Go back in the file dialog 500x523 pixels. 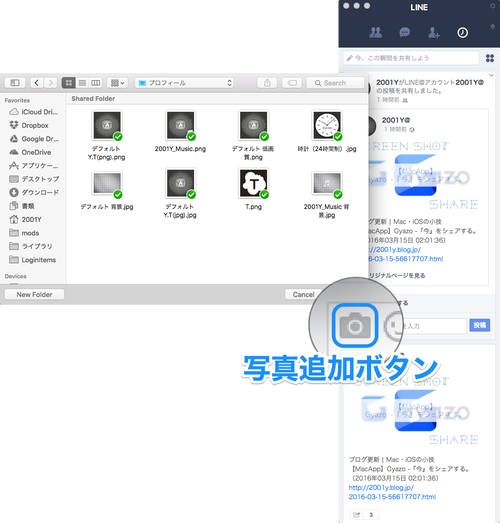pos(37,83)
